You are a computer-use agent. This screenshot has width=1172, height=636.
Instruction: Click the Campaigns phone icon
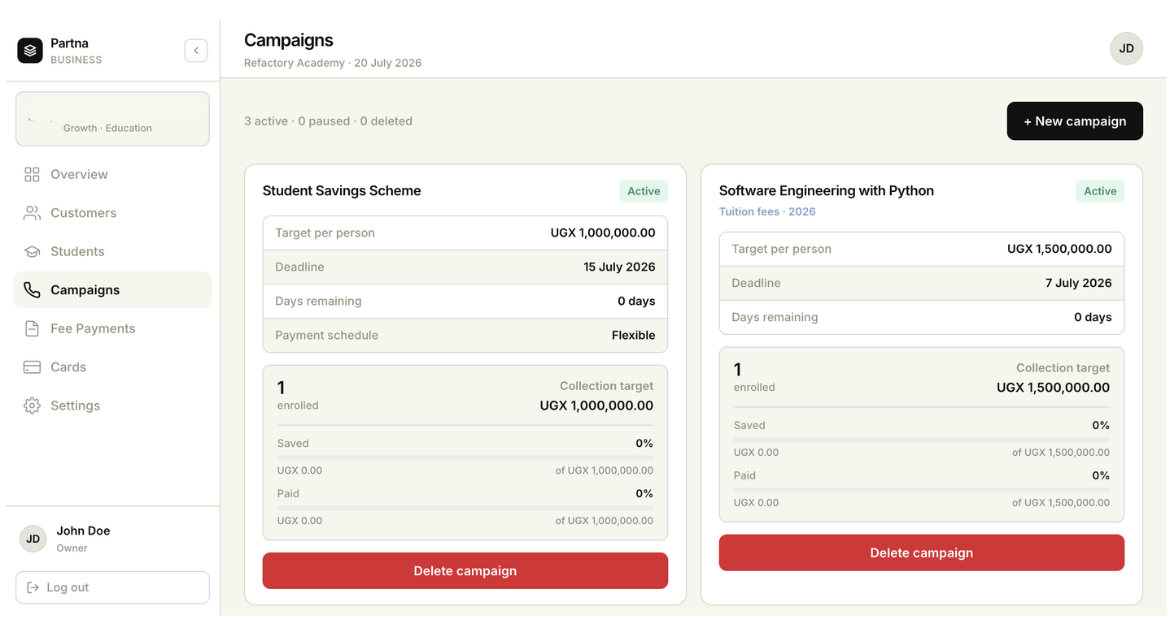point(31,290)
